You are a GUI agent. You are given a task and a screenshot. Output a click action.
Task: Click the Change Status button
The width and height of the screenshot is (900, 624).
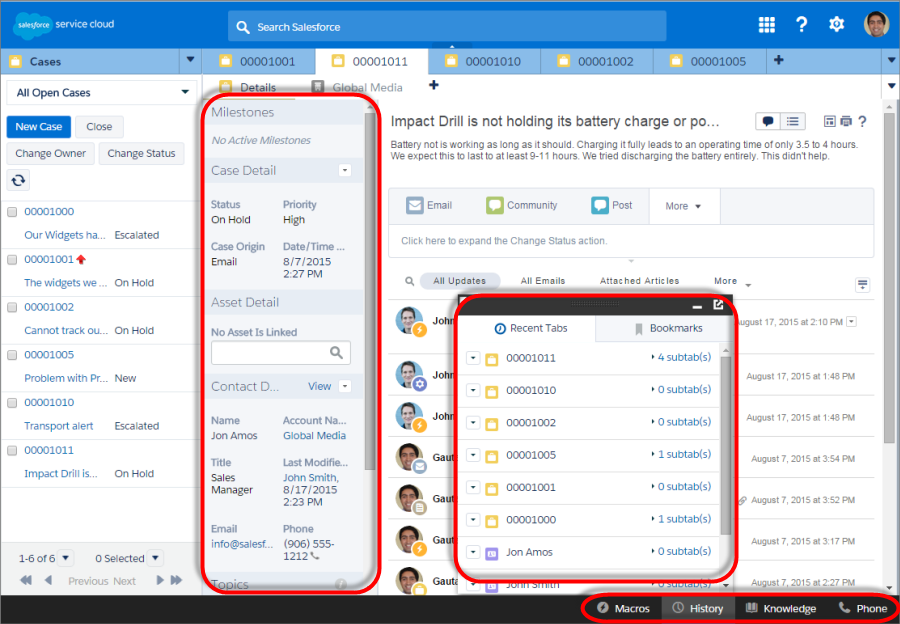coord(141,153)
